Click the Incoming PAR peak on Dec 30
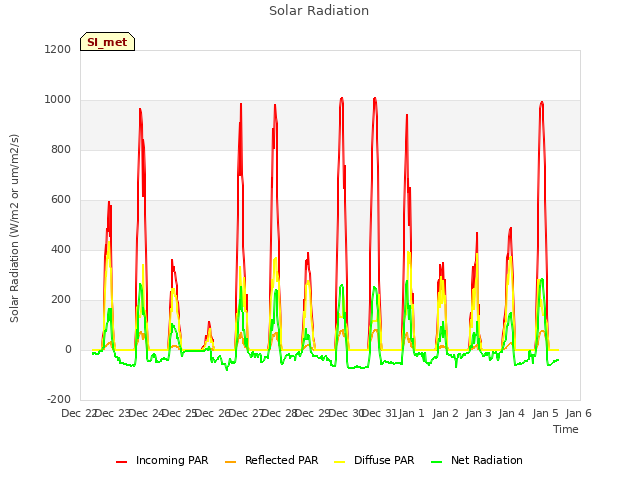 pos(342,98)
